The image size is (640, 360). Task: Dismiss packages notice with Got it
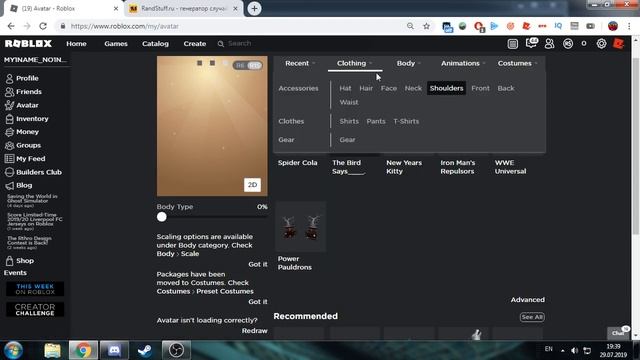(258, 302)
